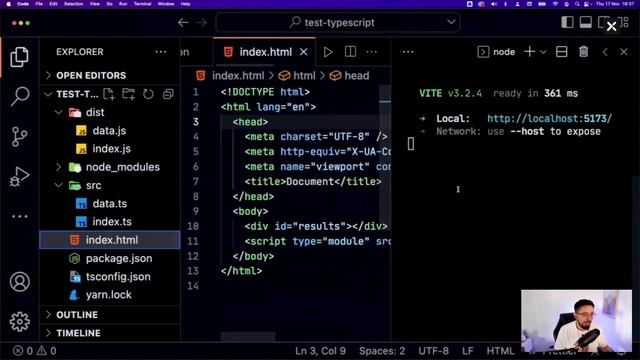
Task: Click html breadcrumb in editor
Action: click(297, 76)
